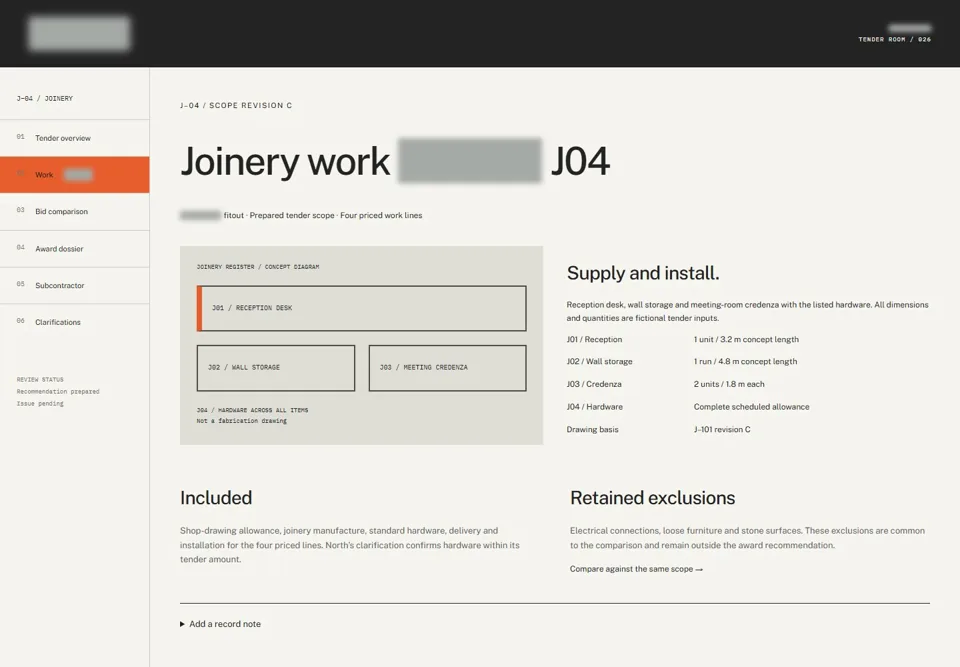960x667 pixels.
Task: Click the J01 / Reception Desk diagram box
Action: coord(361,308)
